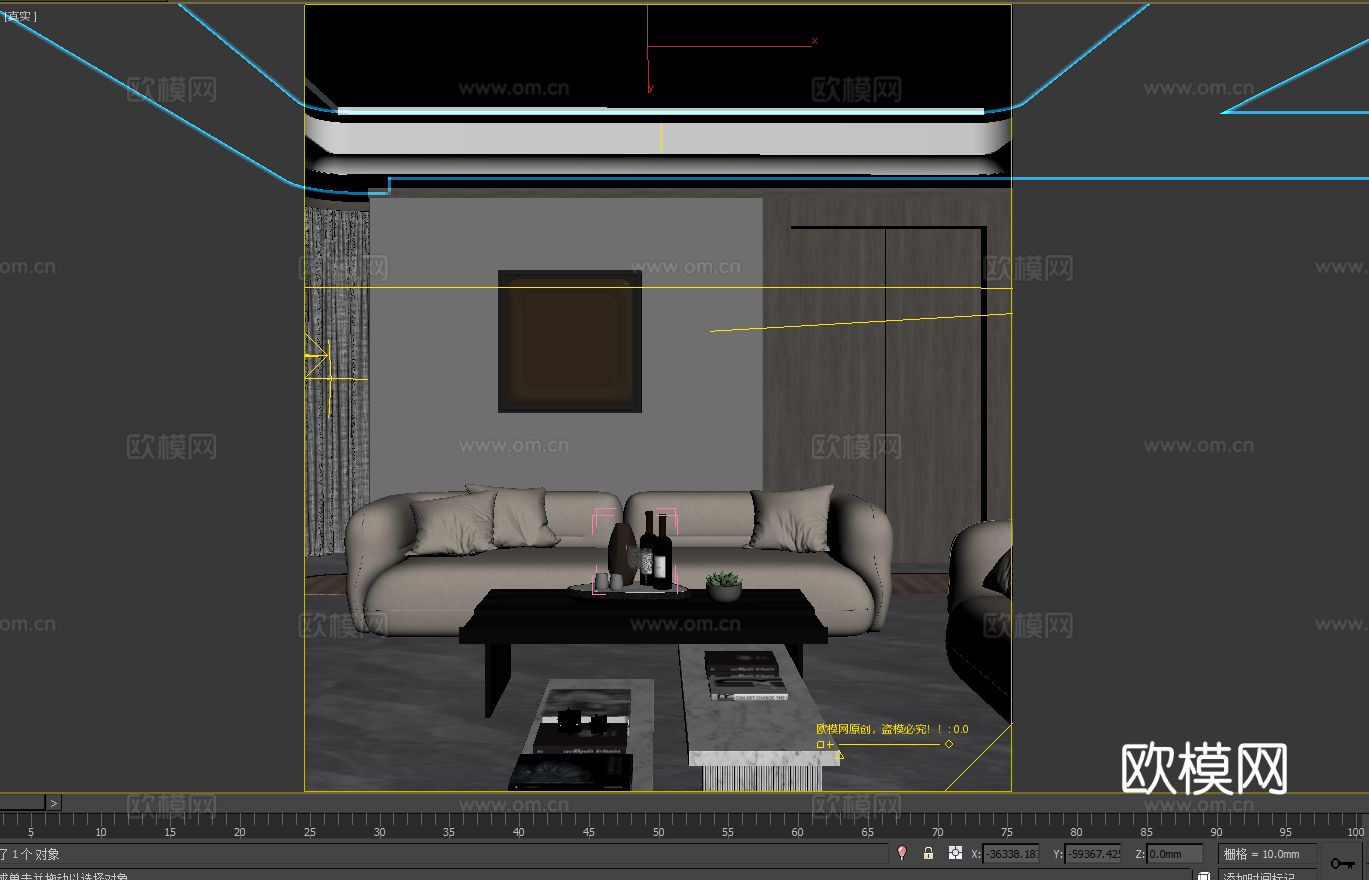Click the Z coordinate field showing 0.0mm
Image resolution: width=1369 pixels, height=880 pixels.
click(1173, 854)
